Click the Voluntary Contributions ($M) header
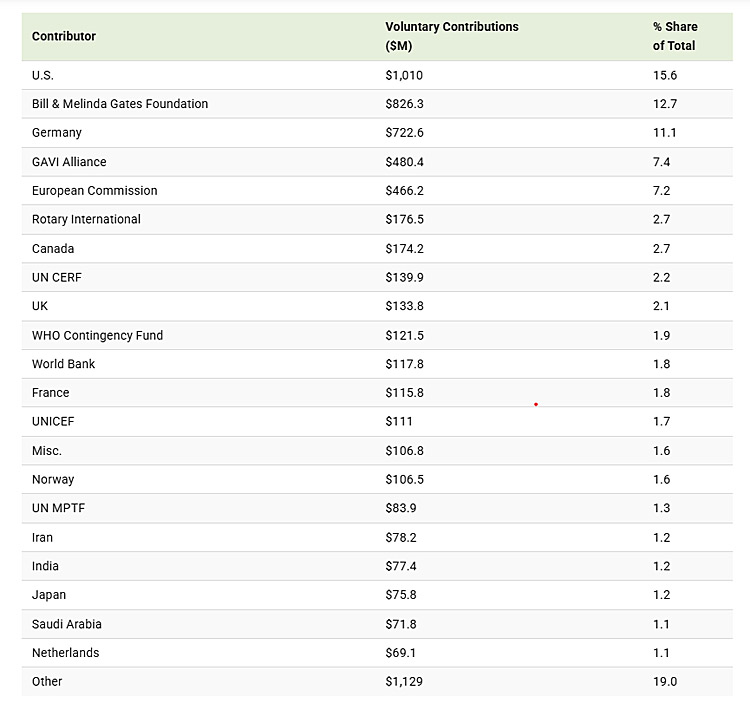750x711 pixels. [x=451, y=36]
